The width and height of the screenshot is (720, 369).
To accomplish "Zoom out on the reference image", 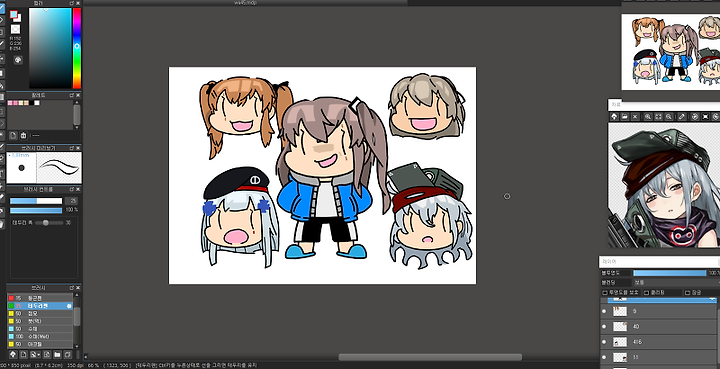I will click(x=669, y=117).
